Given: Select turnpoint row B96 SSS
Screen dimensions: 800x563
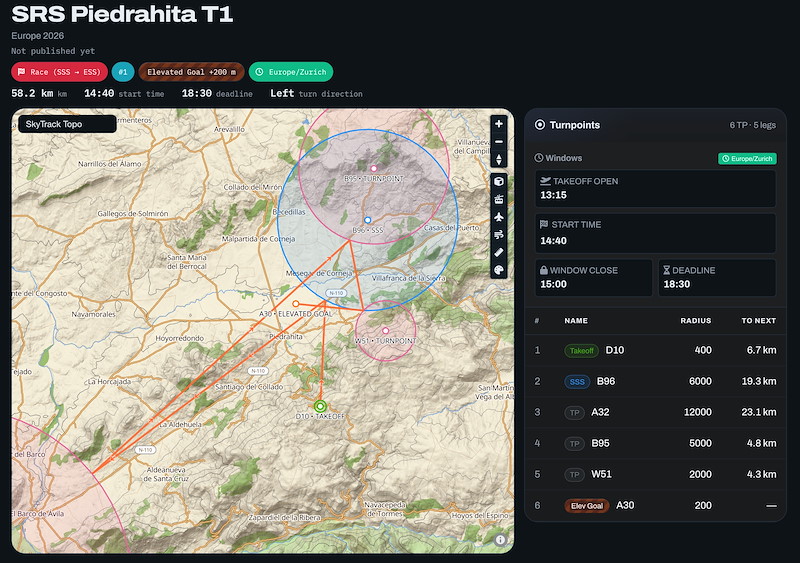Looking at the screenshot, I should point(655,381).
